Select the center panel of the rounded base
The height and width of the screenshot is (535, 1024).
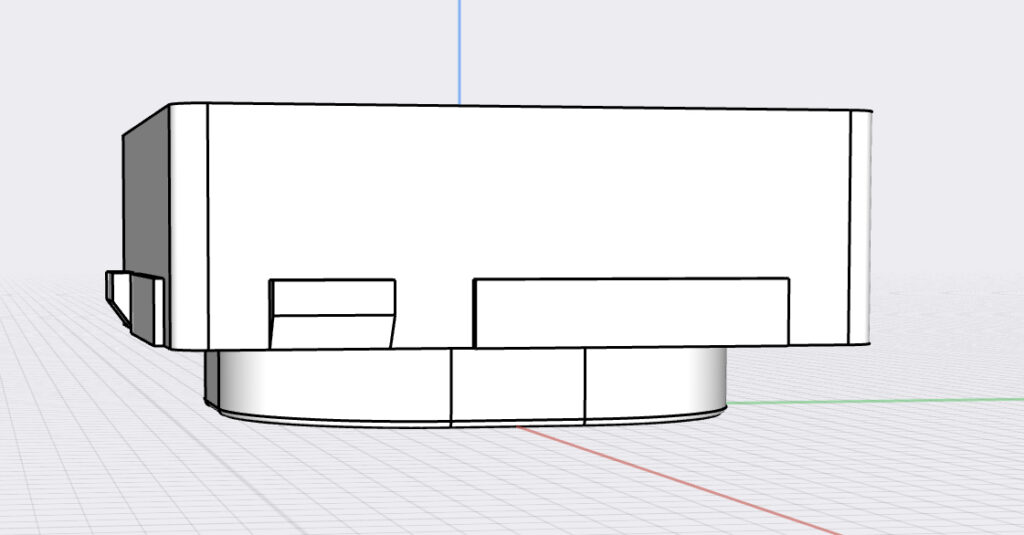(518, 386)
